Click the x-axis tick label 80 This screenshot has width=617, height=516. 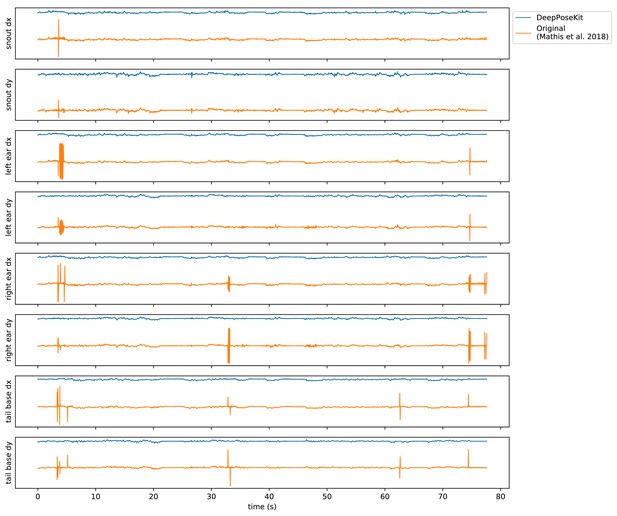[x=501, y=496]
